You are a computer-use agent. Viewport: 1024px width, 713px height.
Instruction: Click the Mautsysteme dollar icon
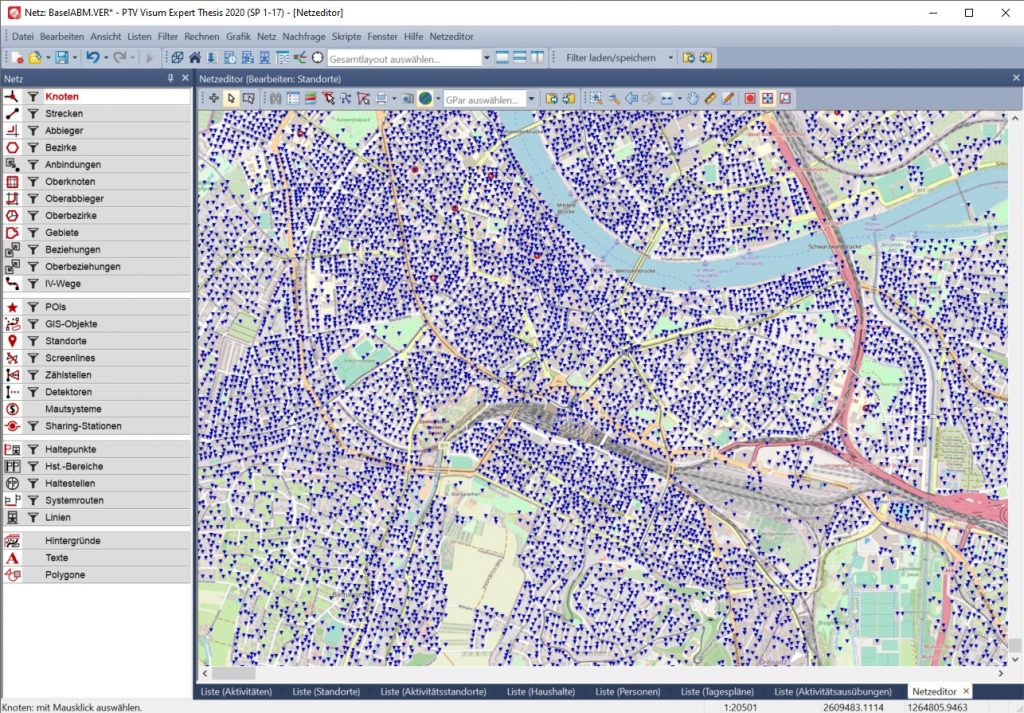tap(12, 409)
